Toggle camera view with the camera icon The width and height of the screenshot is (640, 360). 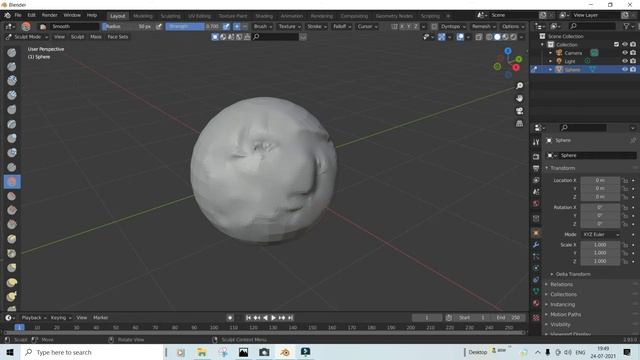tap(519, 111)
